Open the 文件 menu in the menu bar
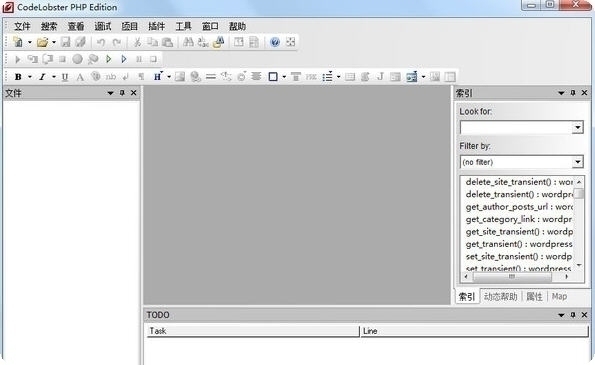The image size is (595, 365). 22,26
